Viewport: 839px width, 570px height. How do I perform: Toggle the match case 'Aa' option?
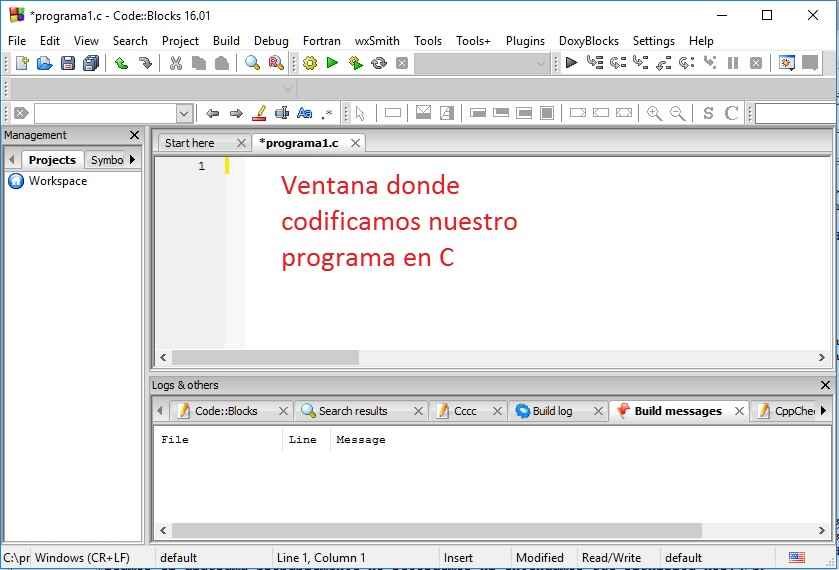[x=305, y=113]
